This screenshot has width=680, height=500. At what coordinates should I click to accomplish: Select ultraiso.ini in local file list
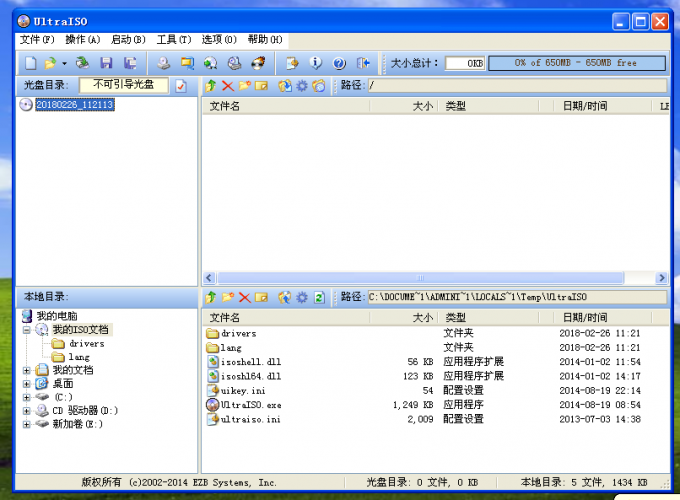pyautogui.click(x=250, y=419)
